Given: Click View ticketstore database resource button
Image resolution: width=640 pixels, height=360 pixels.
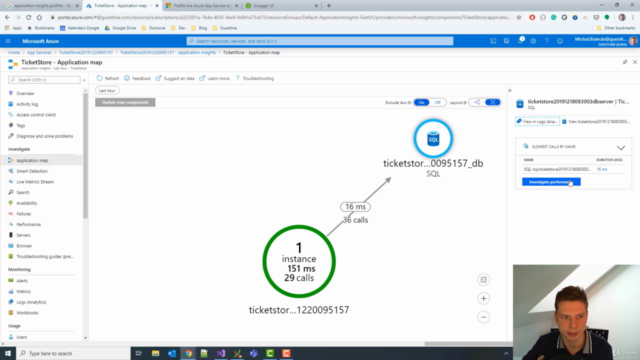Looking at the screenshot, I should coord(596,122).
